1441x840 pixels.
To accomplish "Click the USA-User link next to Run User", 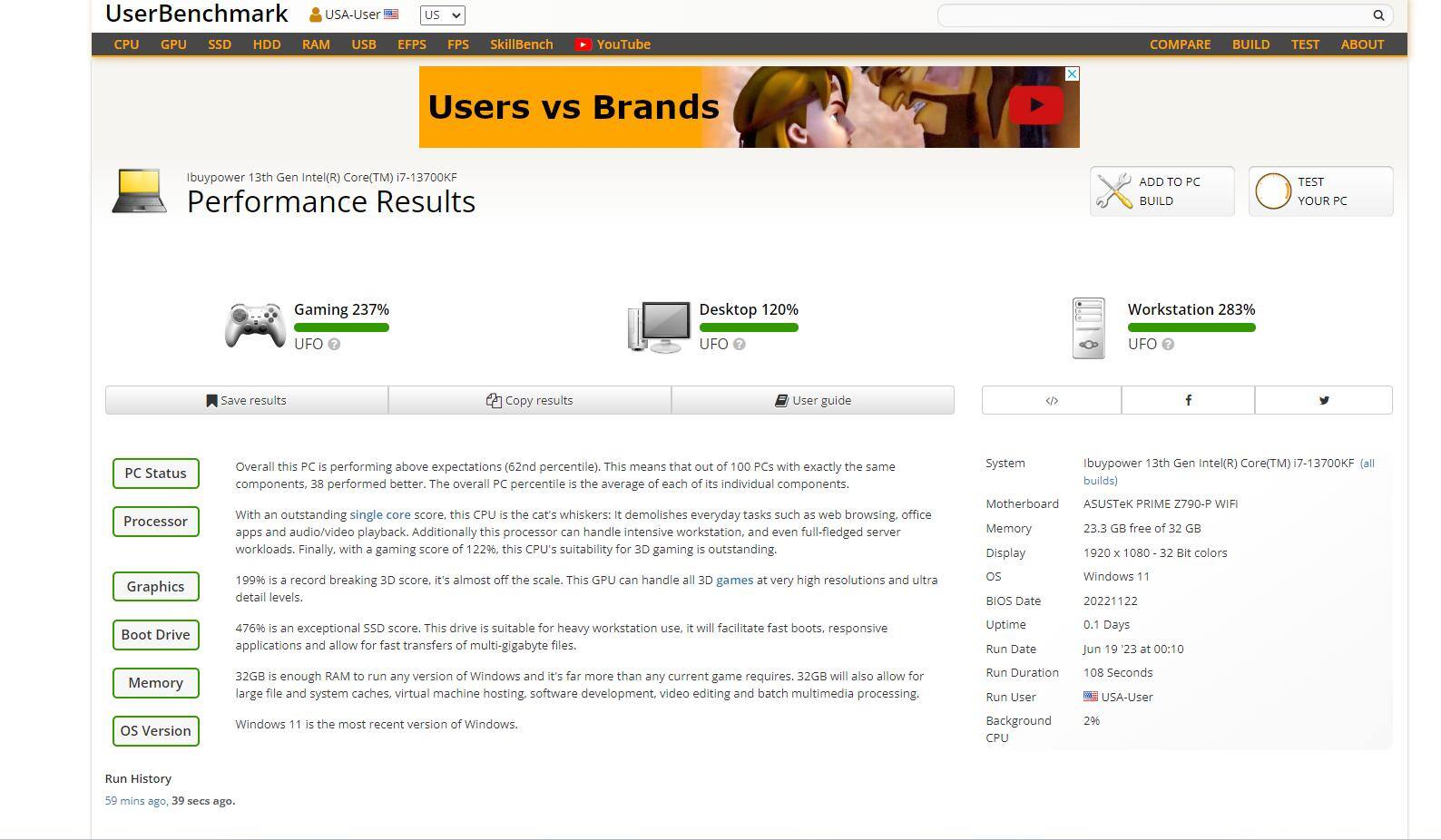I will pyautogui.click(x=1127, y=697).
